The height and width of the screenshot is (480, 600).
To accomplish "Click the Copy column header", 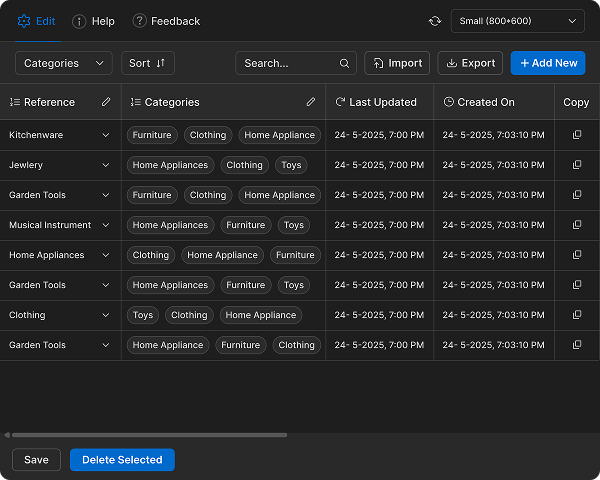I will pyautogui.click(x=576, y=102).
